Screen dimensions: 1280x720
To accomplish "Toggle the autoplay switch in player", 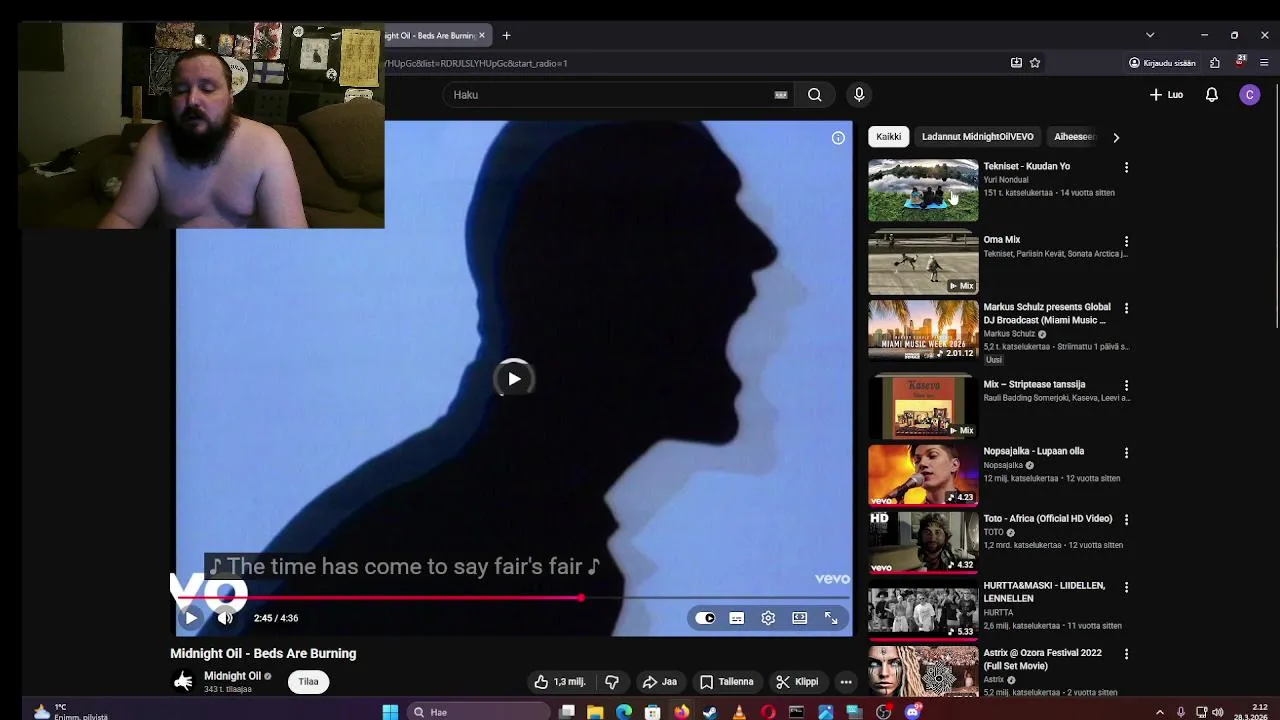I will (705, 618).
